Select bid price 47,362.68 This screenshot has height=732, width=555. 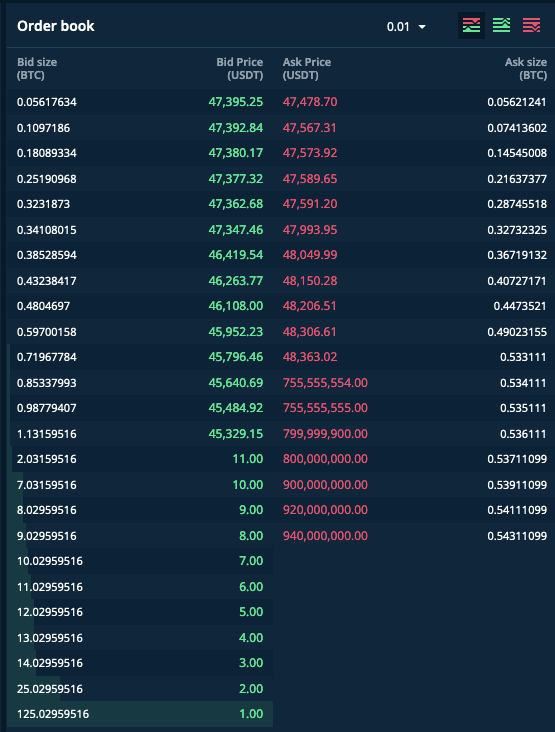236,204
